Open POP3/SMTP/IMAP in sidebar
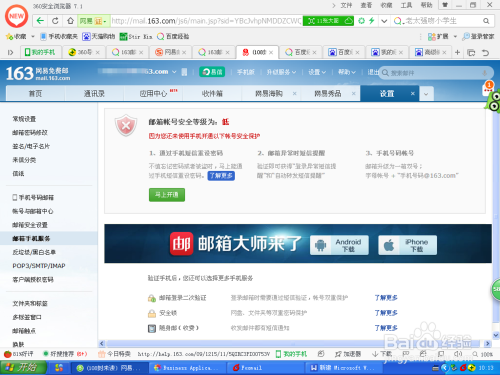500x375 pixels. coord(39,266)
